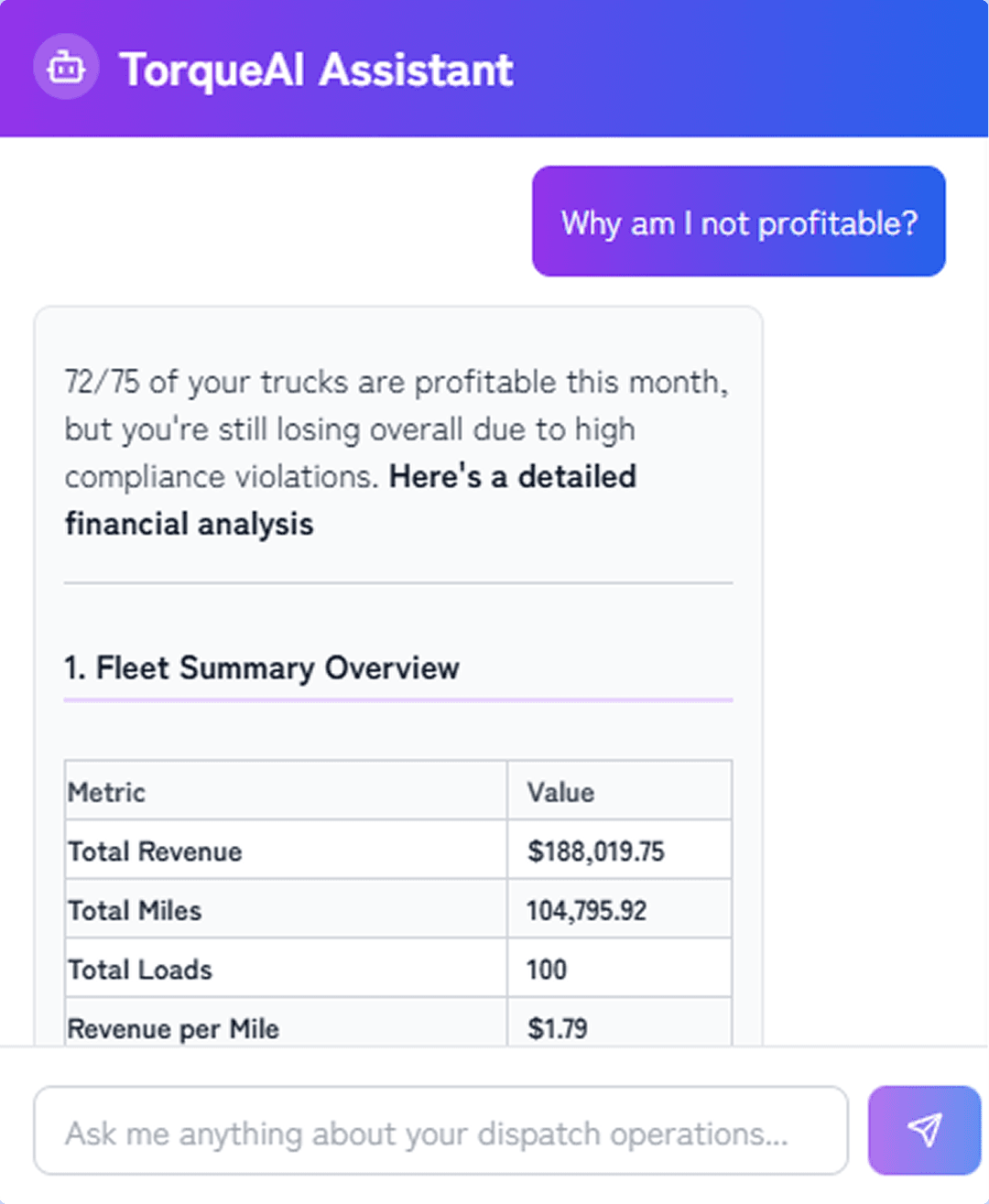This screenshot has width=989, height=1204.
Task: Click the divider line above Fleet Summary
Action: coord(398,582)
